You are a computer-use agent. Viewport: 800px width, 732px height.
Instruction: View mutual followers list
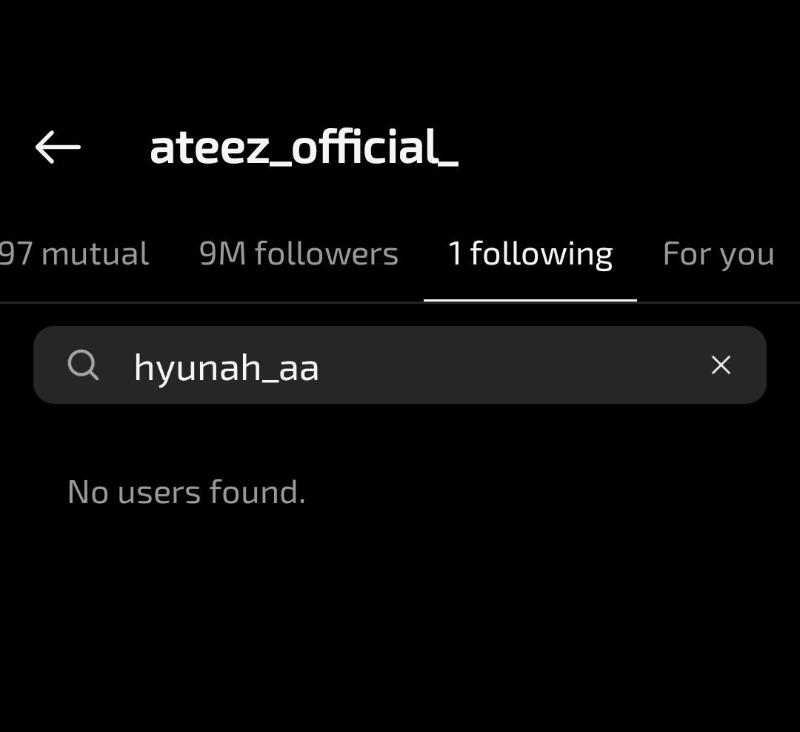(73, 254)
